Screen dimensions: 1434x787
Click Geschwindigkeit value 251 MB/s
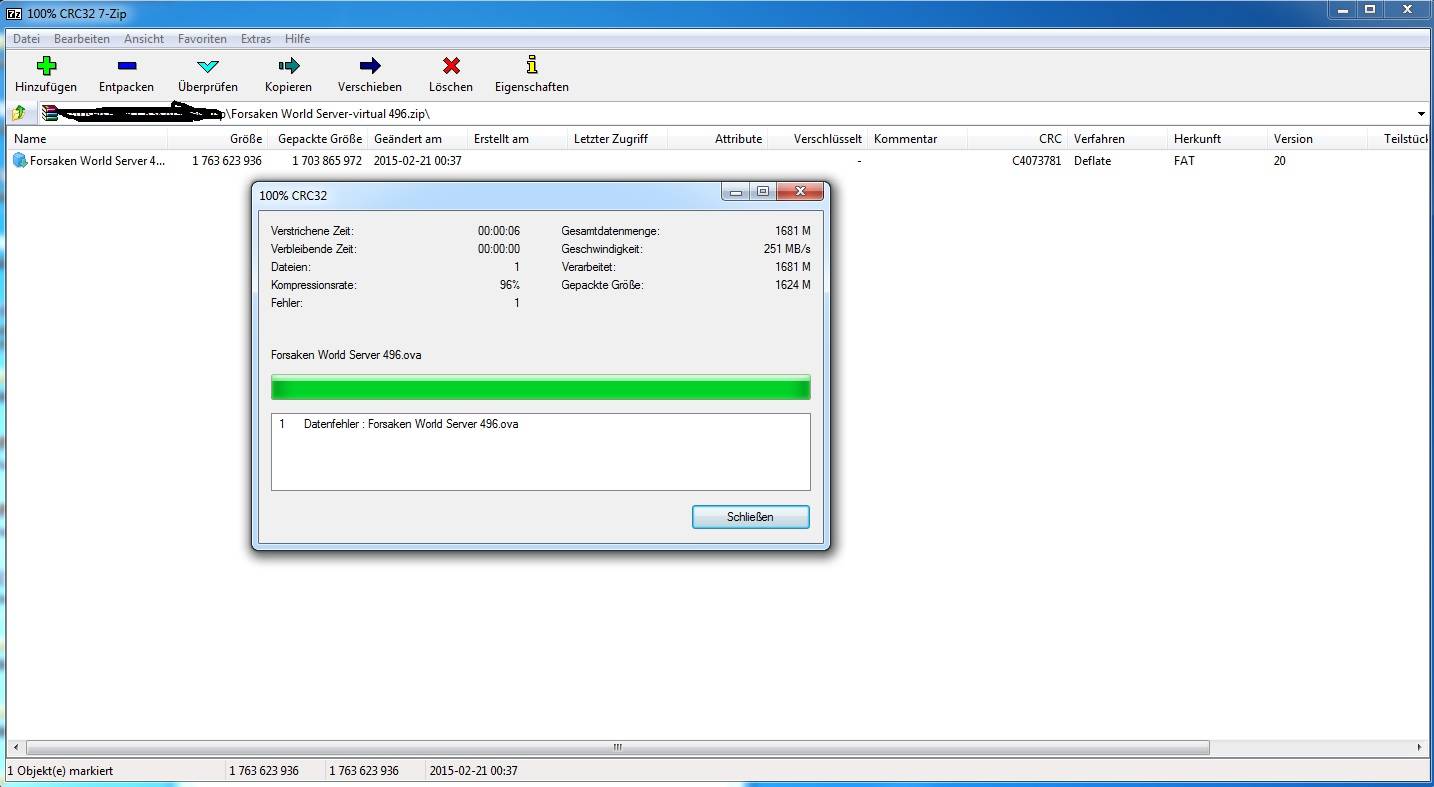787,249
